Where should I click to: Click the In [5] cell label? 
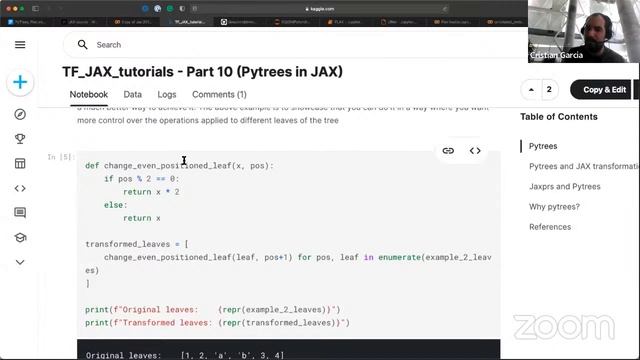pos(61,157)
